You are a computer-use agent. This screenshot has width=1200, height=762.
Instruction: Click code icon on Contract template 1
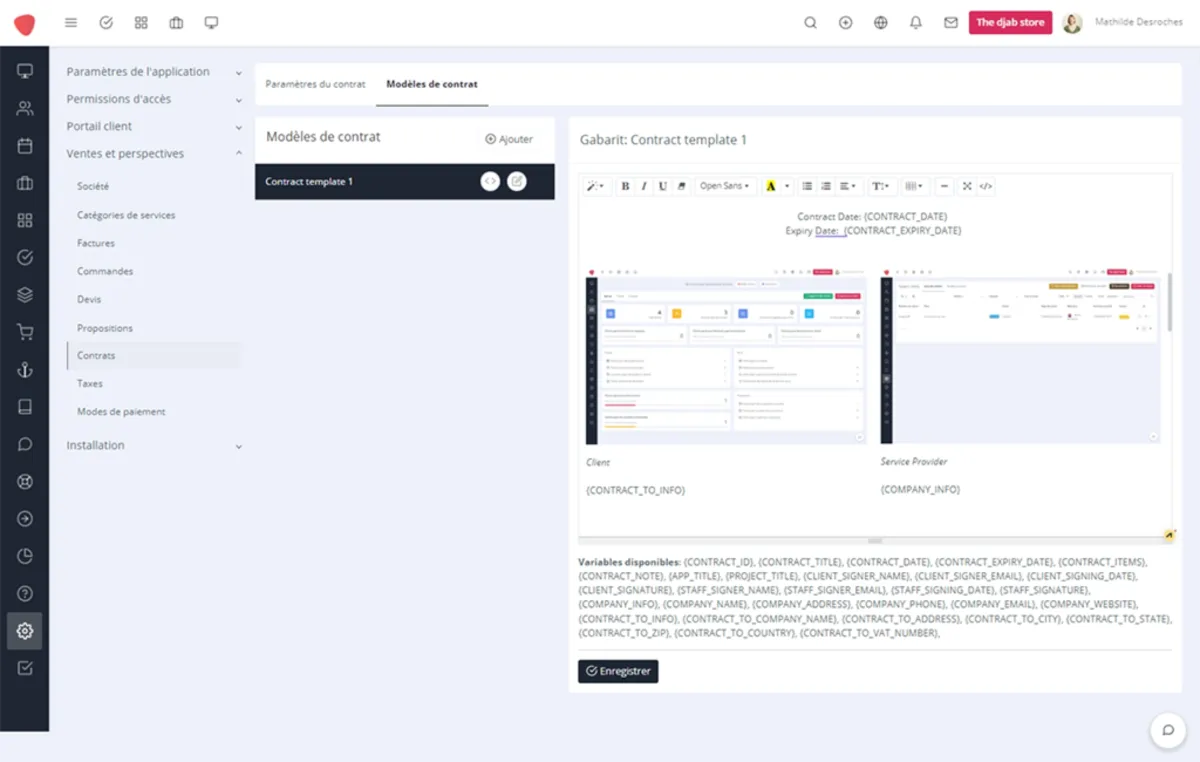click(489, 182)
